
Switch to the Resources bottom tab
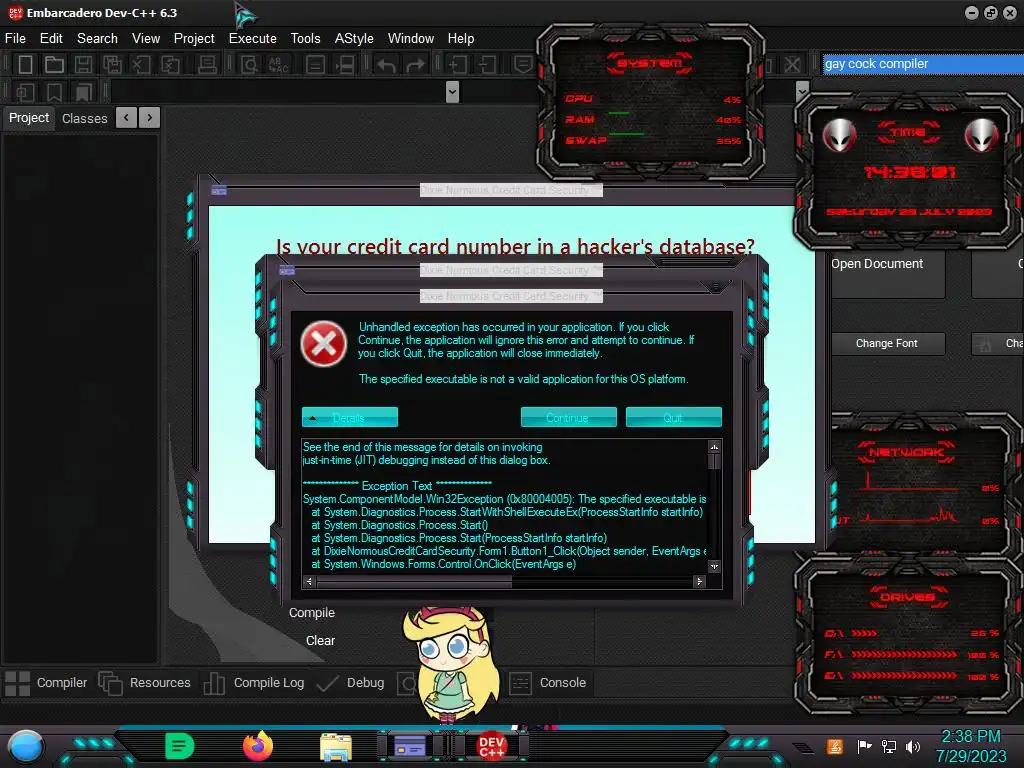[x=145, y=682]
